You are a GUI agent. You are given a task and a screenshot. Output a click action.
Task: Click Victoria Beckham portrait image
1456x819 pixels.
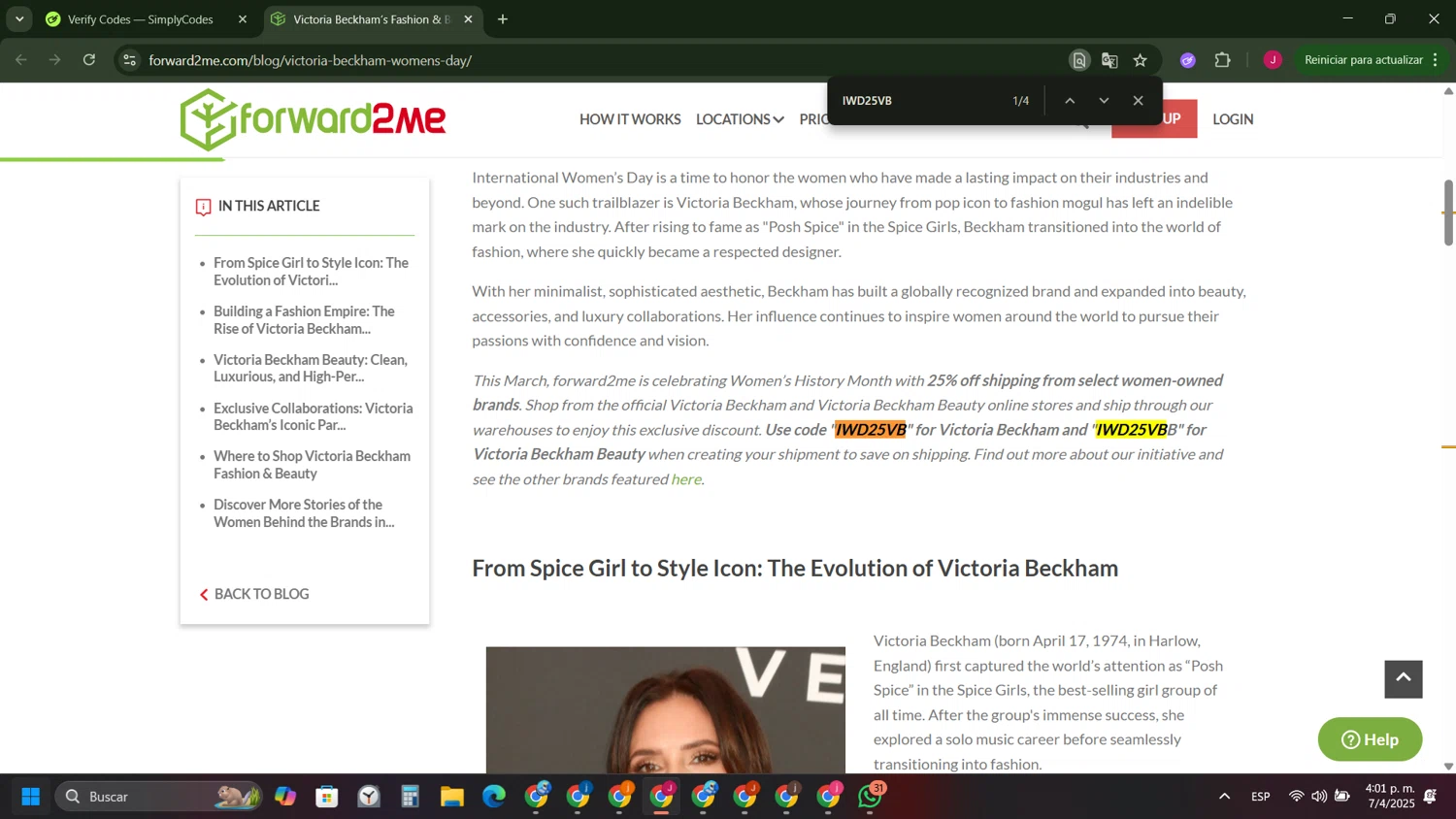point(665,709)
